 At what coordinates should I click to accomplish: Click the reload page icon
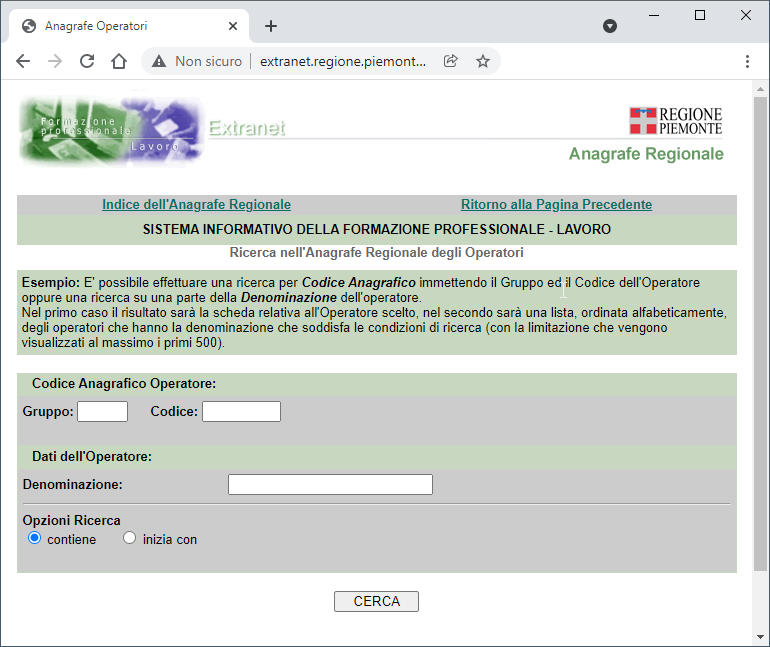[87, 61]
